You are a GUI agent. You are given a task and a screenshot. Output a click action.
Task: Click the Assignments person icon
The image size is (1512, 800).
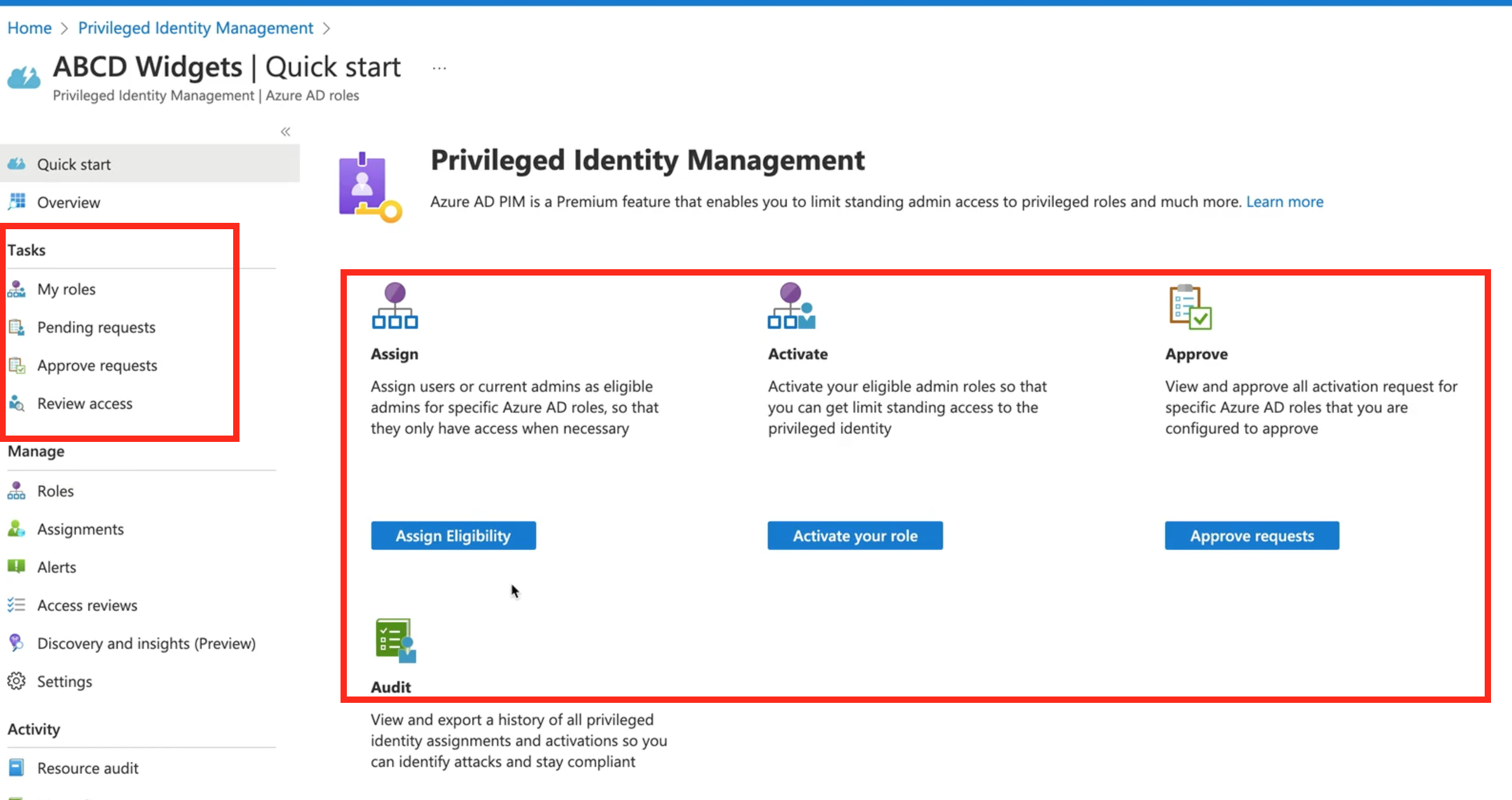[x=17, y=529]
